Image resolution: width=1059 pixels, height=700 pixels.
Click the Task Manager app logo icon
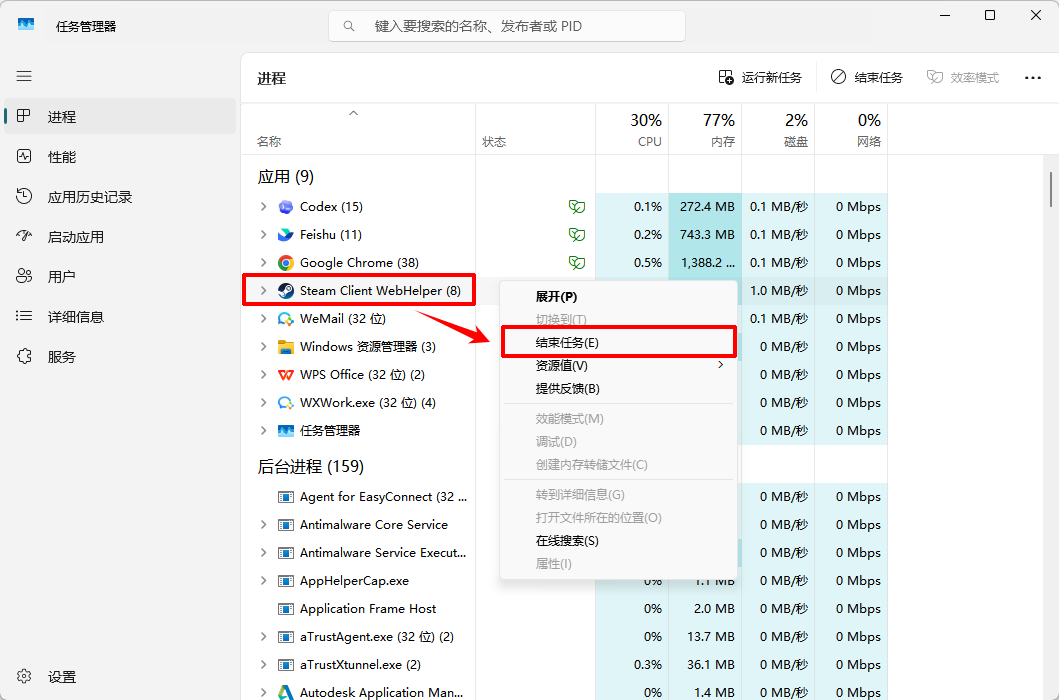[x=26, y=24]
